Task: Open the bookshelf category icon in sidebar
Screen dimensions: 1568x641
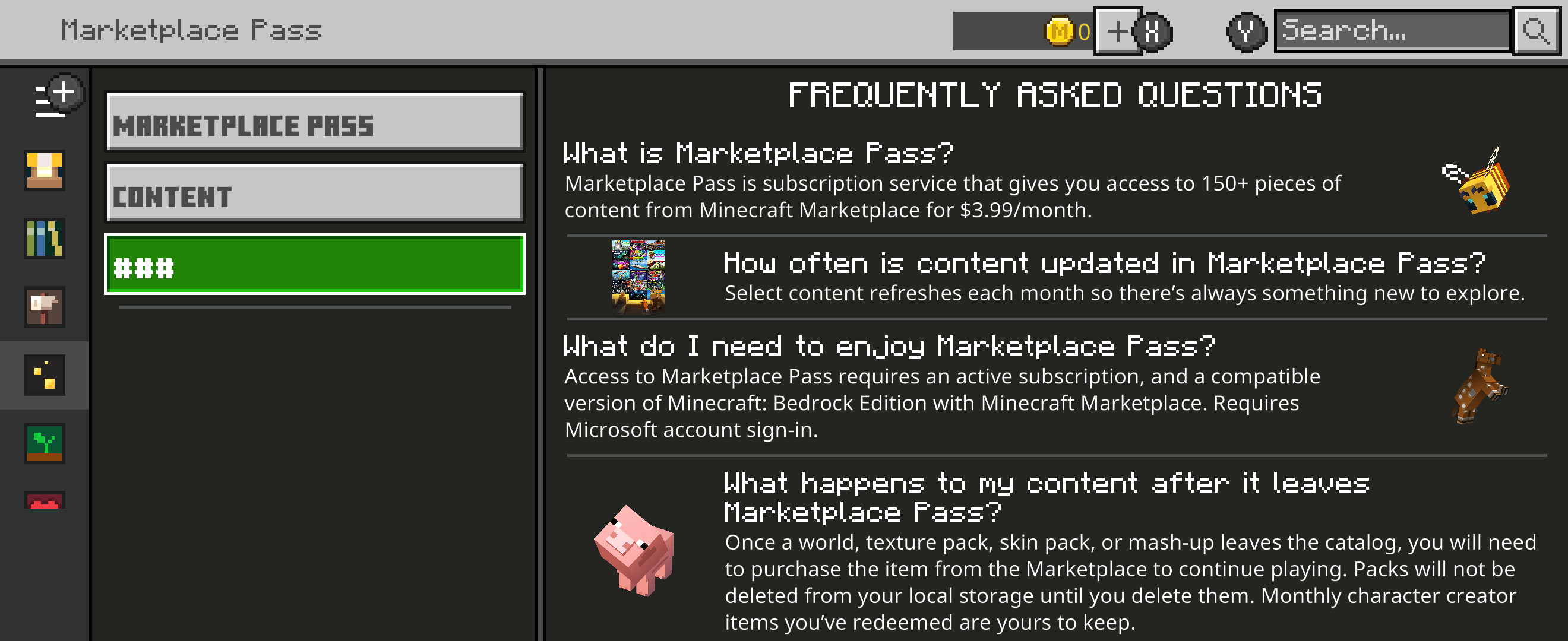Action: click(45, 239)
